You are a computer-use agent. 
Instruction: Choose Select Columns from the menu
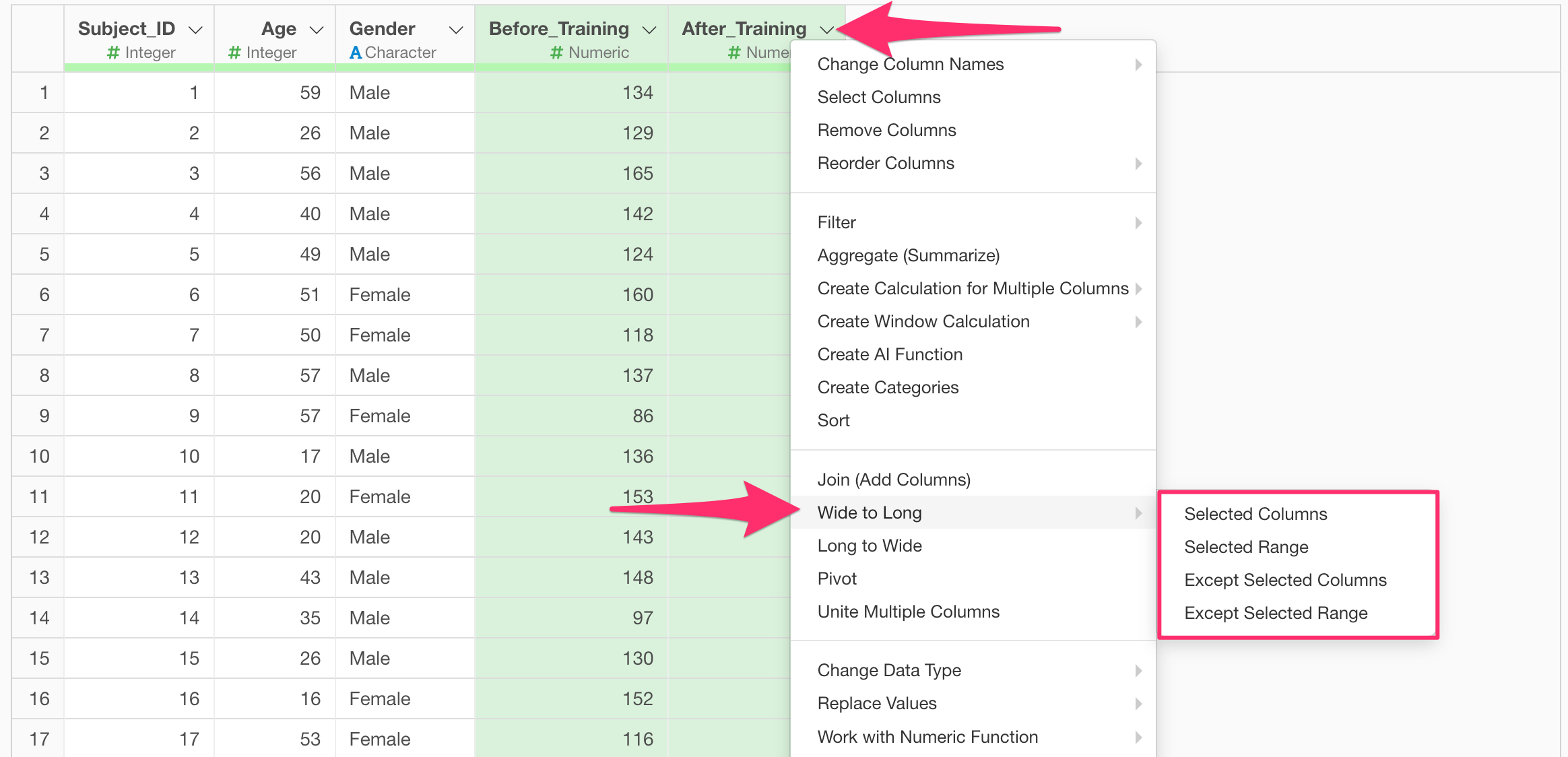coord(878,98)
